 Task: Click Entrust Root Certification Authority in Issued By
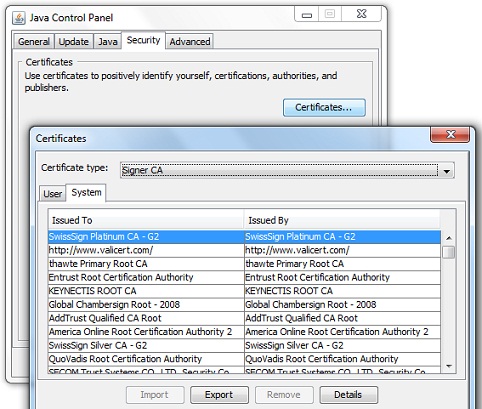[x=342, y=278]
